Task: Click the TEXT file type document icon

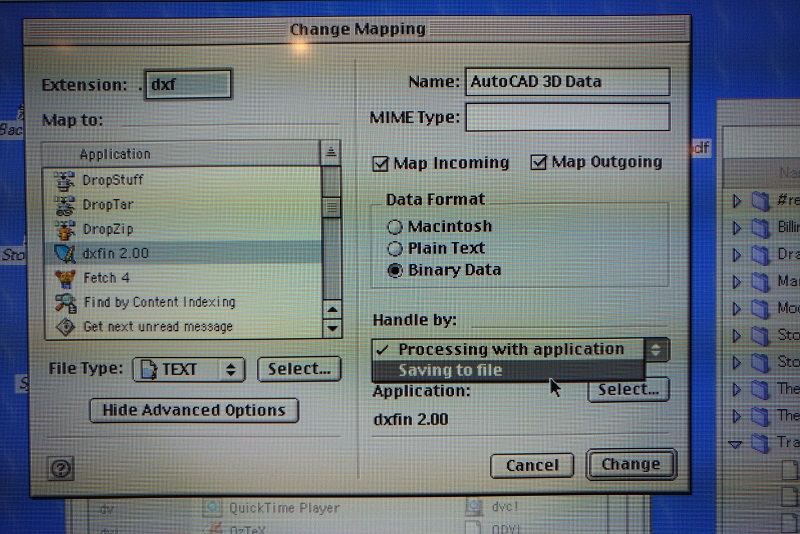Action: 148,369
